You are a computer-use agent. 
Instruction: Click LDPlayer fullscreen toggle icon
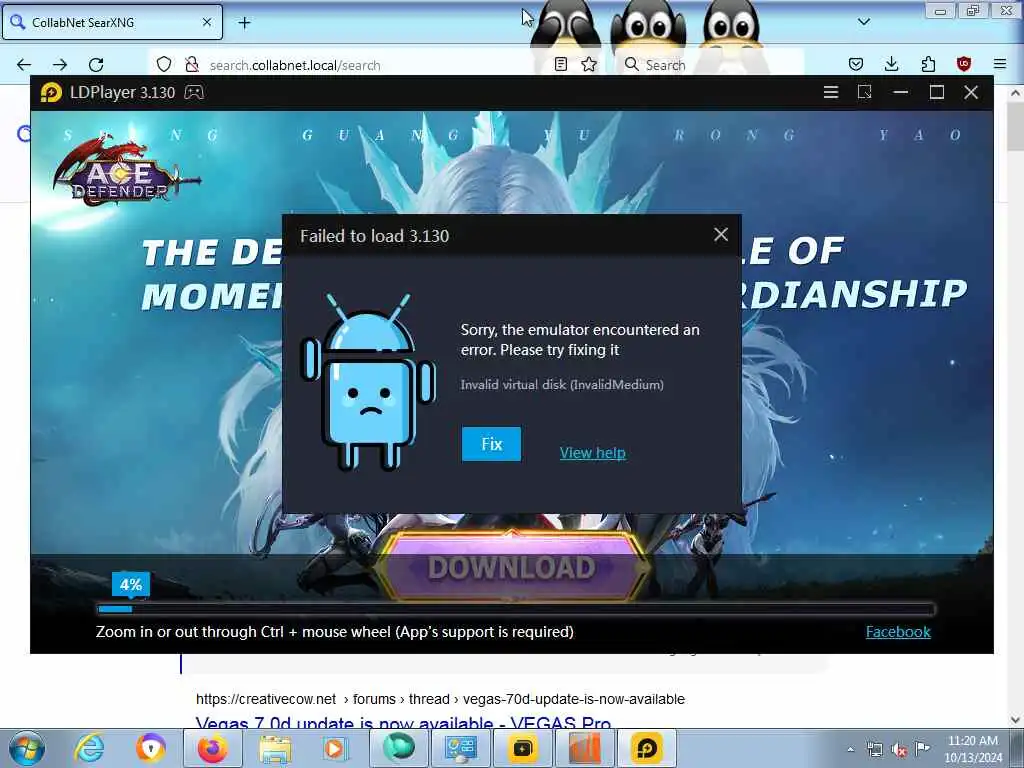tap(865, 93)
